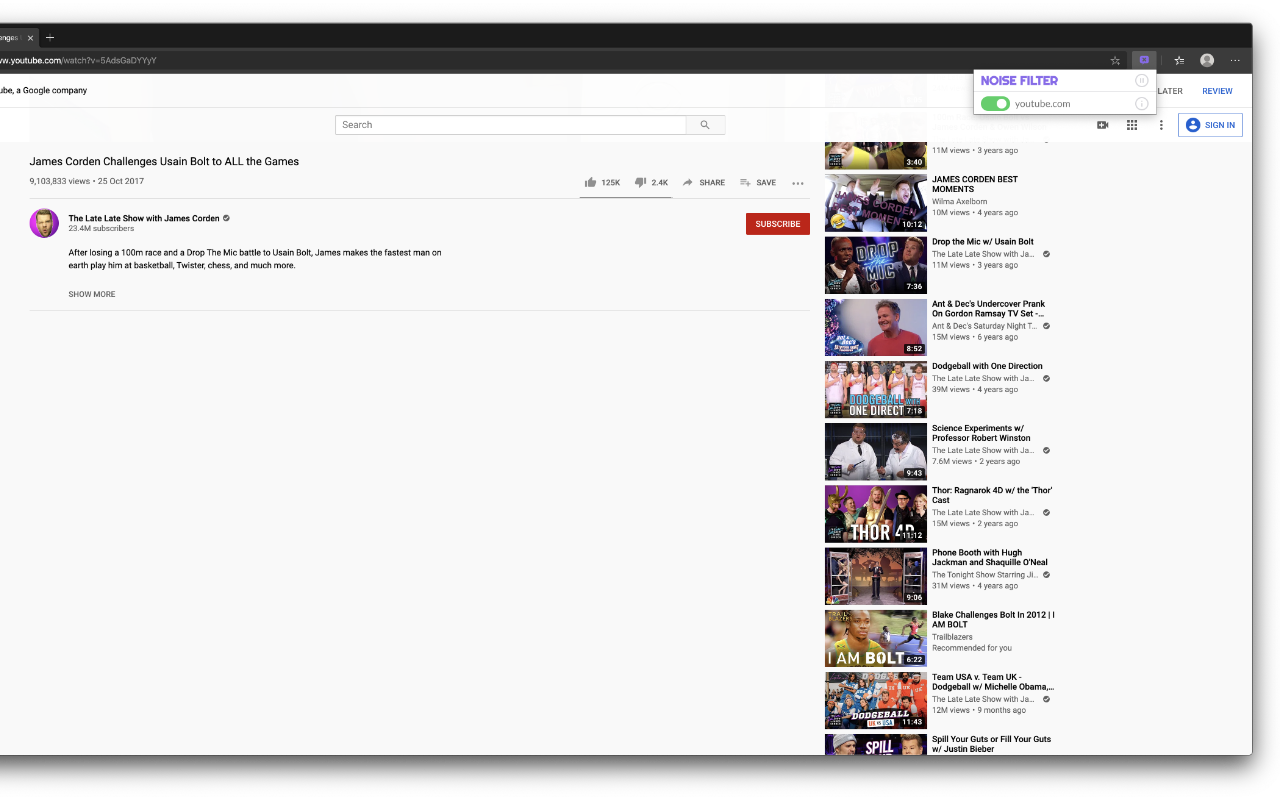The image size is (1280, 800).
Task: Open the browser settings and more menu
Action: tap(1235, 60)
